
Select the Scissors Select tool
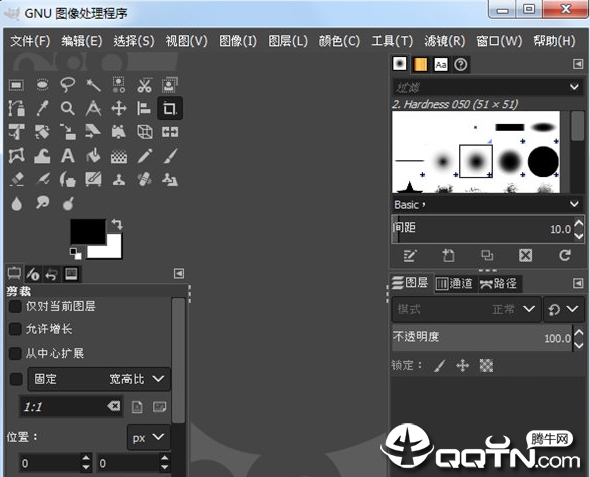pos(144,85)
